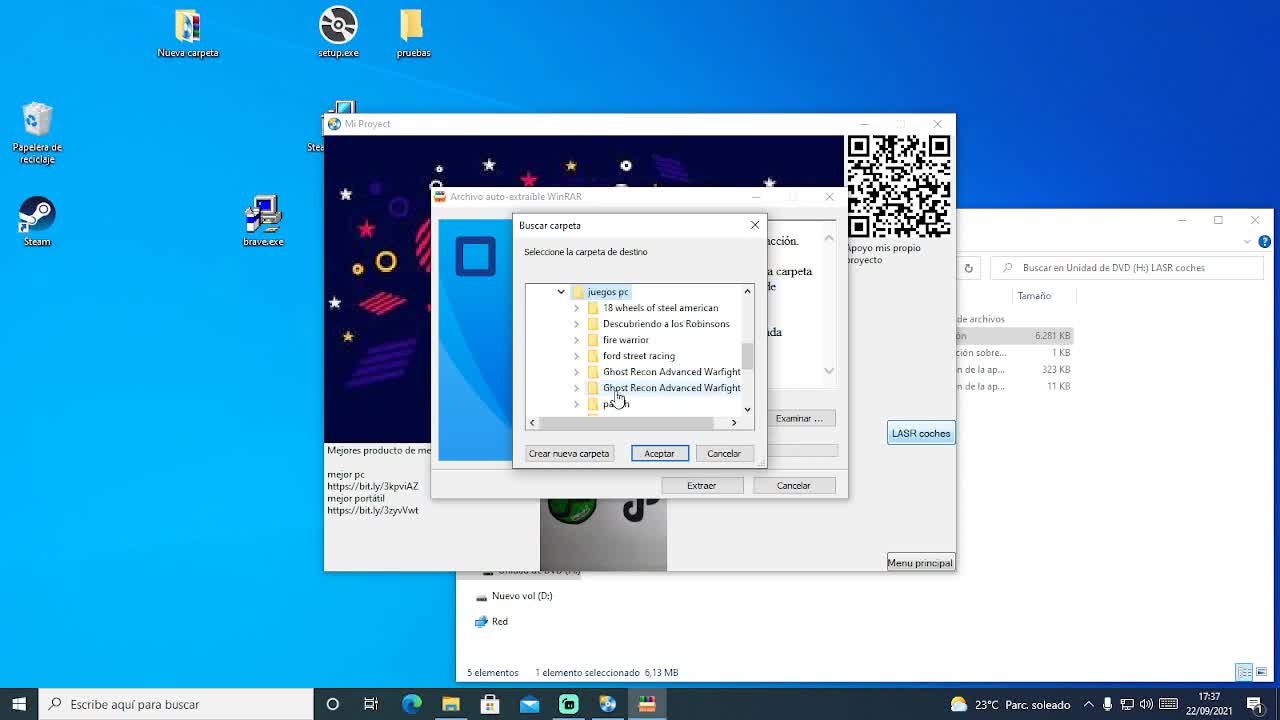Screen dimensions: 1280x720
Task: Open Papelera de reciclaje on desktop
Action: click(37, 133)
